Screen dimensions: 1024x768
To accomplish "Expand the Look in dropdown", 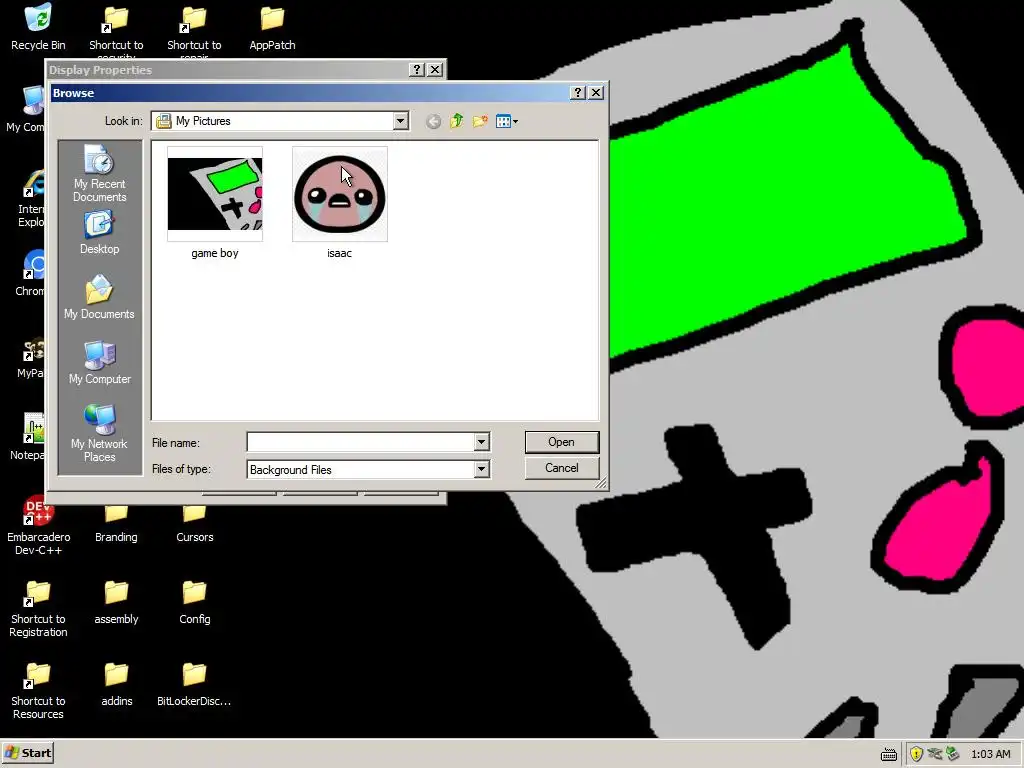I will 400,121.
